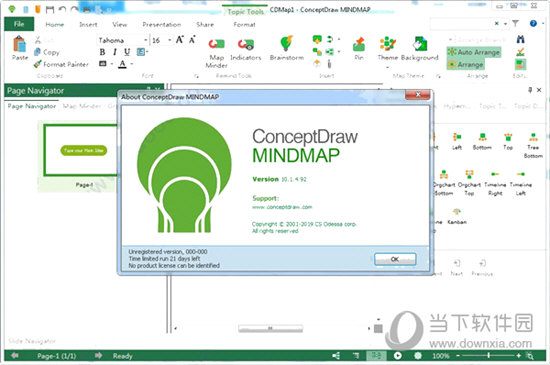Expand the font color dropdown arrow
550x365 pixels.
(x=132, y=64)
